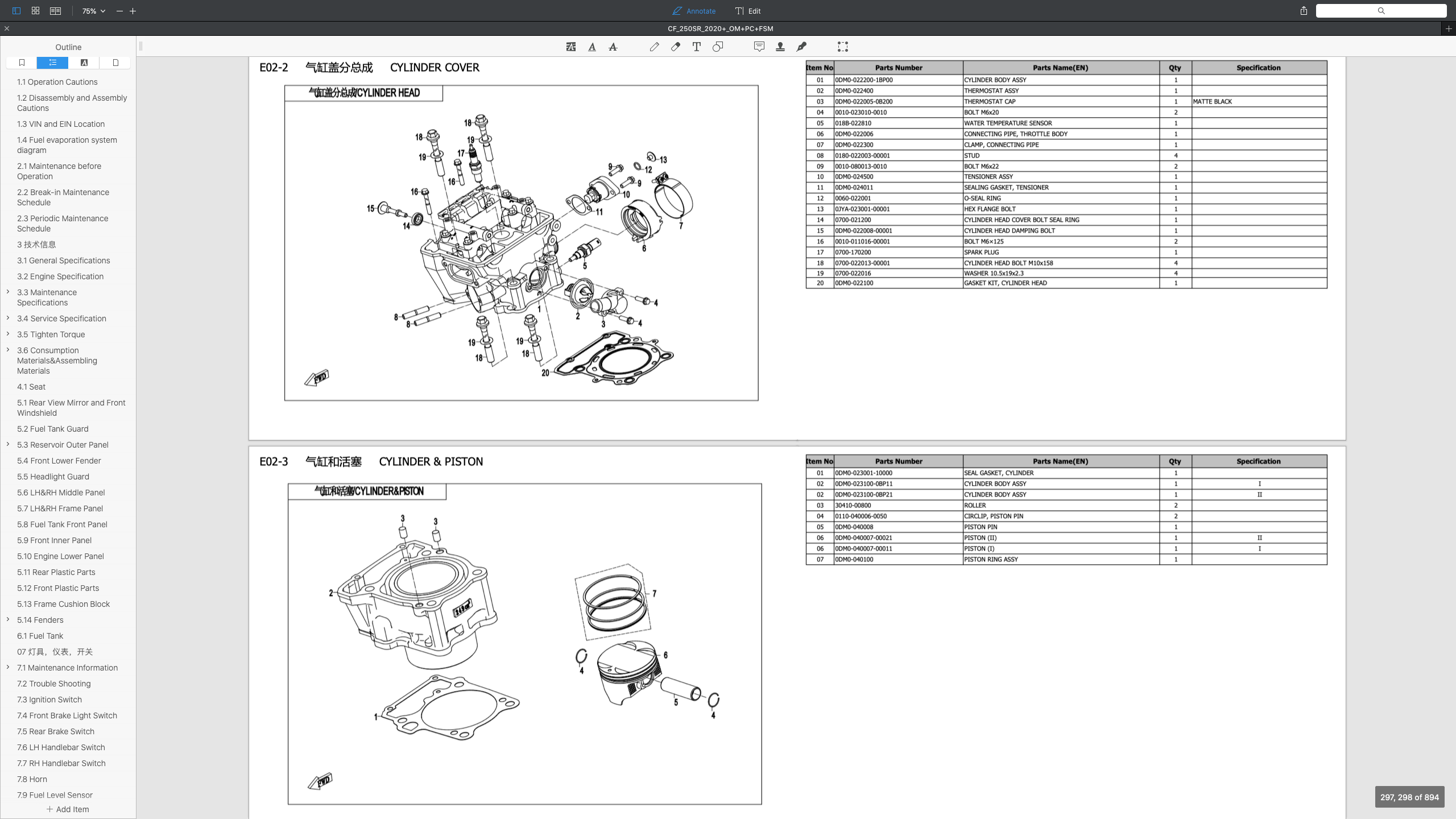The image size is (1456, 819).
Task: Select the Highlight text tool
Action: point(571,47)
